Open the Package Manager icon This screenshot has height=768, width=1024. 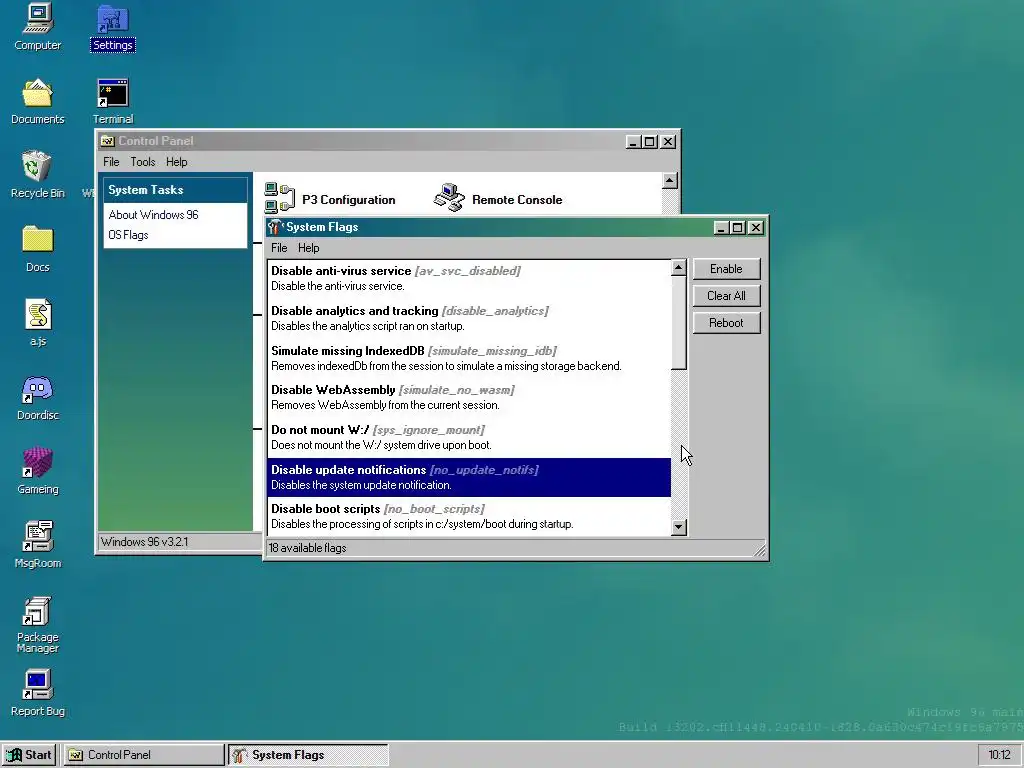point(38,624)
